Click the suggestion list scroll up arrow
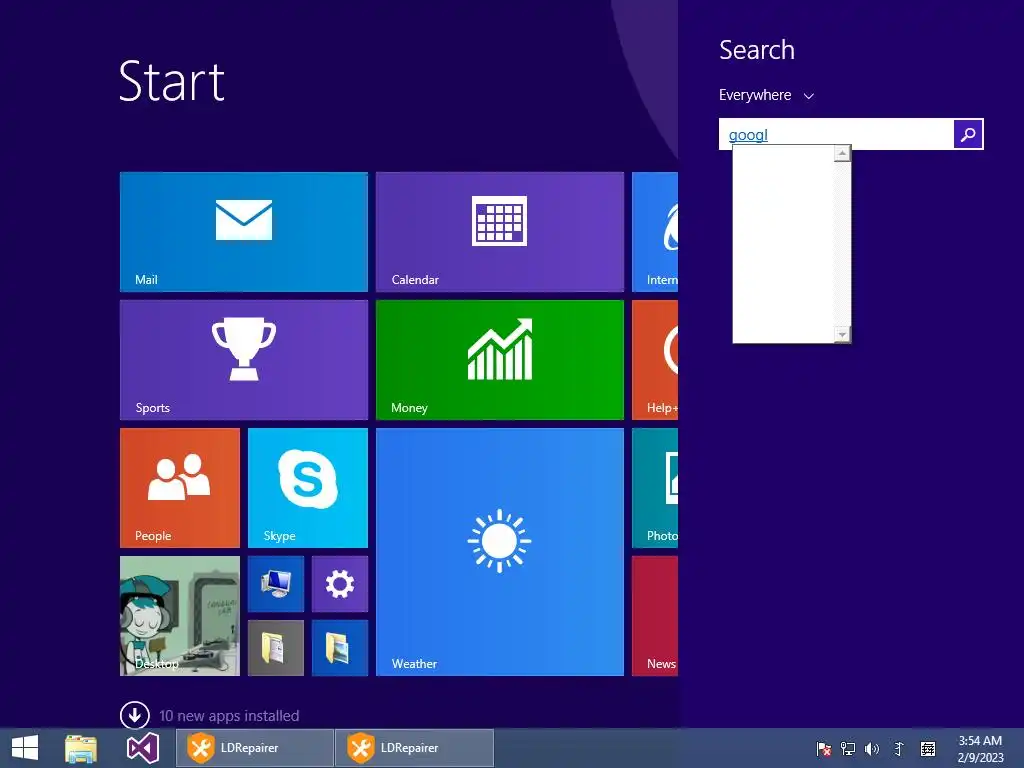Viewport: 1024px width, 768px height. click(x=842, y=153)
